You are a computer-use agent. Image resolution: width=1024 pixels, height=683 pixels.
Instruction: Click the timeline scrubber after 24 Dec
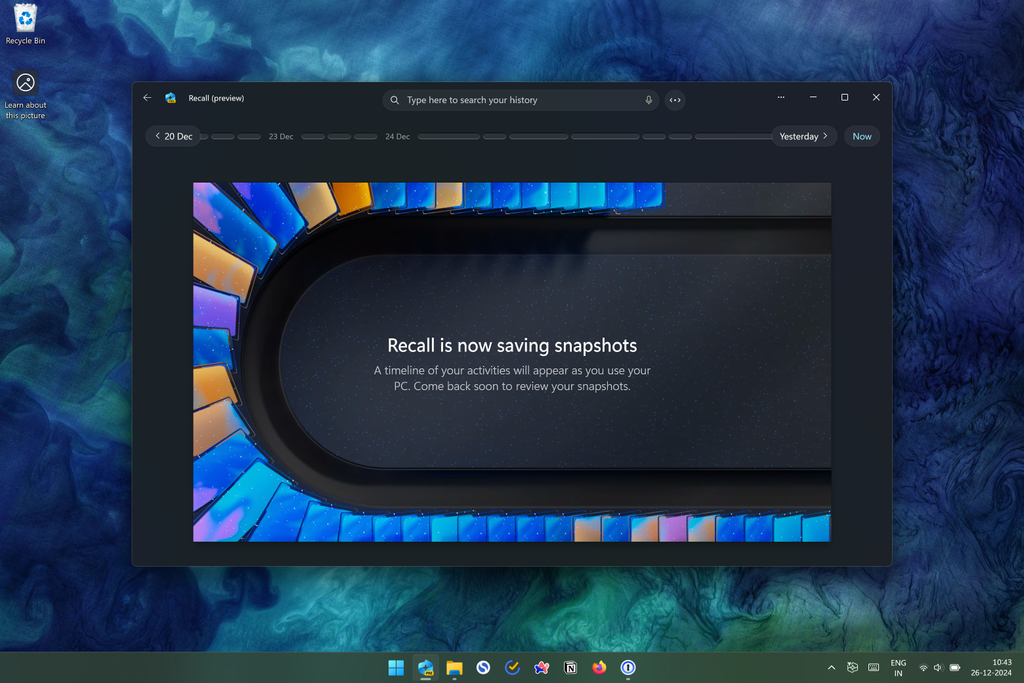click(x=448, y=135)
